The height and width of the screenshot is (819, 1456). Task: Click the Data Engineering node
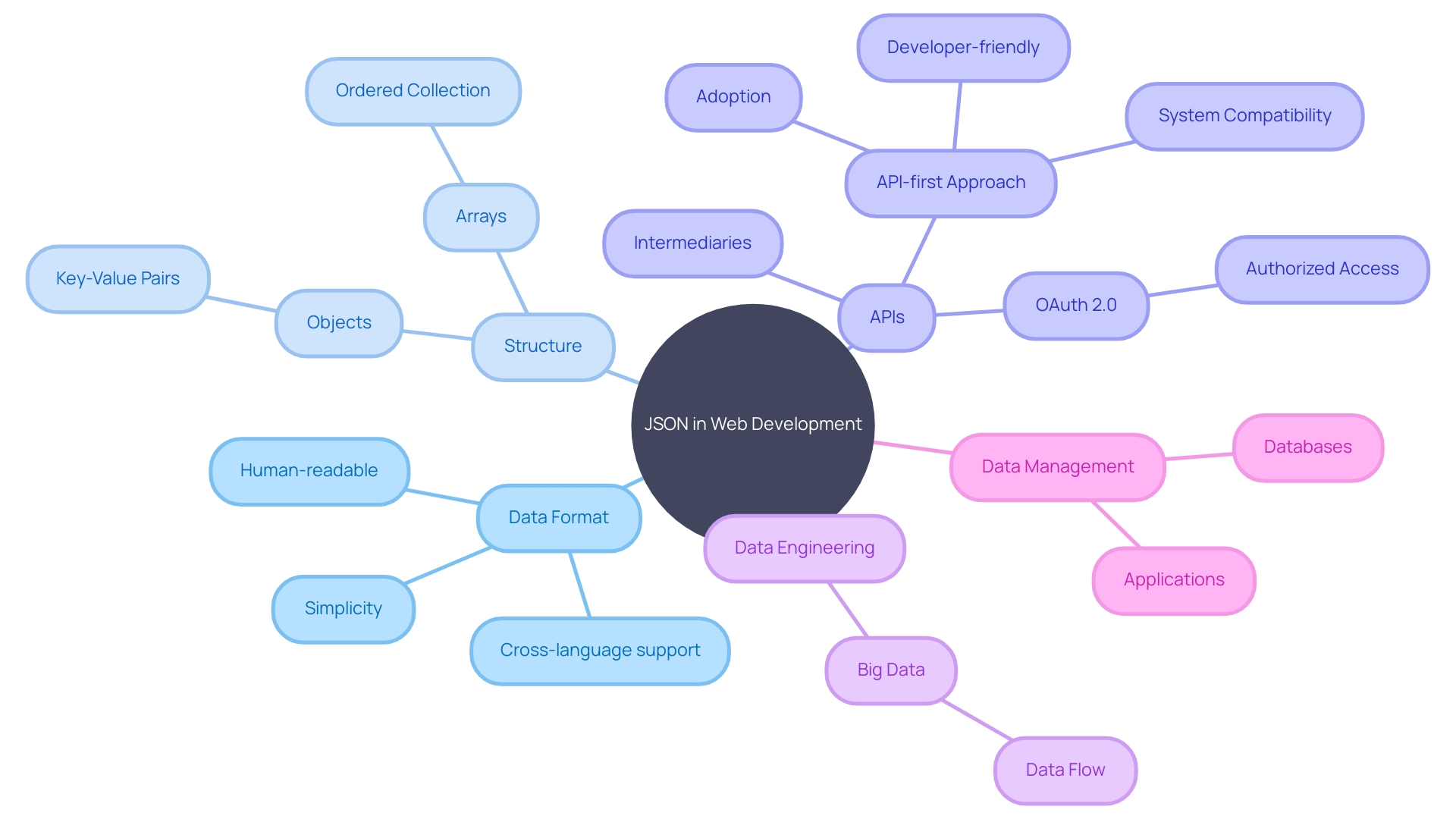pos(790,540)
